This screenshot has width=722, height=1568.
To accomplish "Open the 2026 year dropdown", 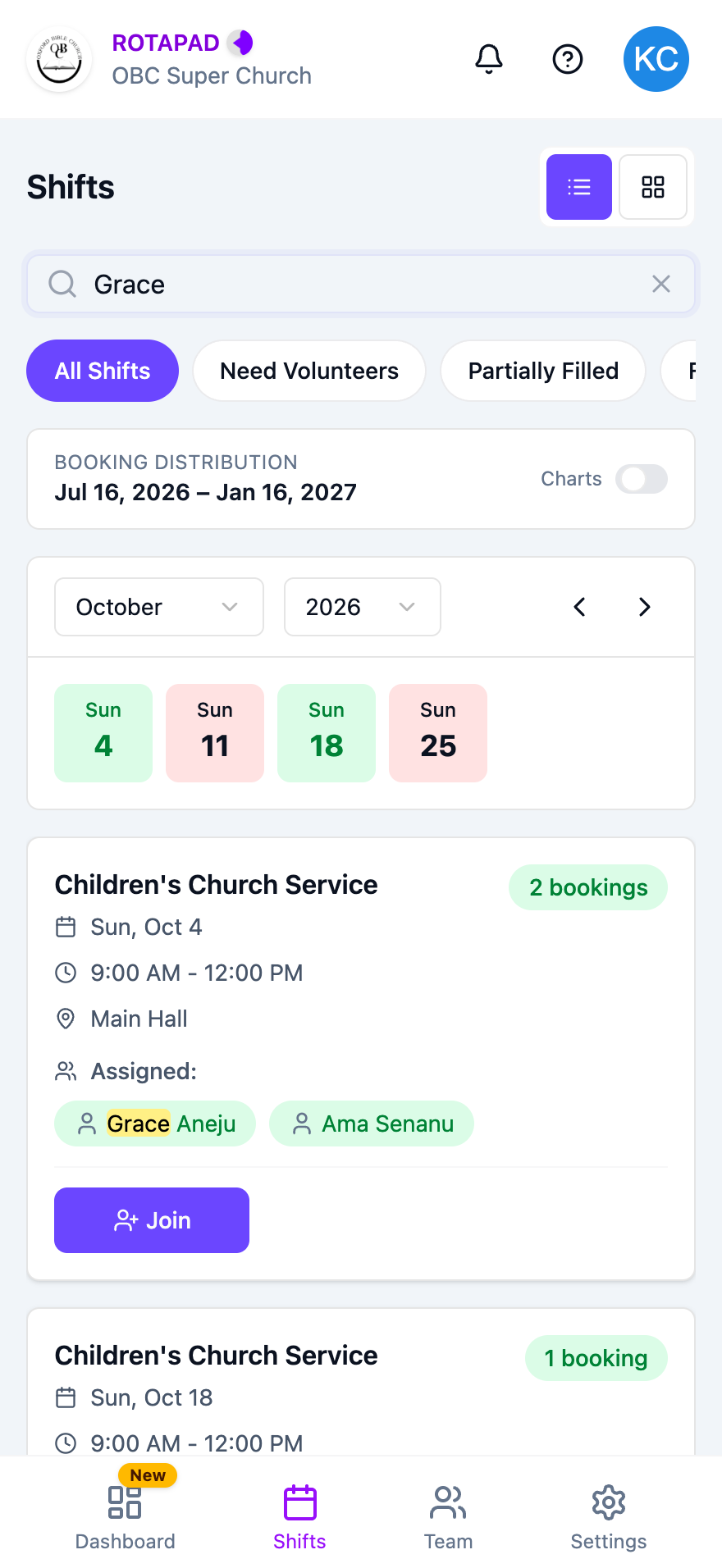I will (363, 607).
